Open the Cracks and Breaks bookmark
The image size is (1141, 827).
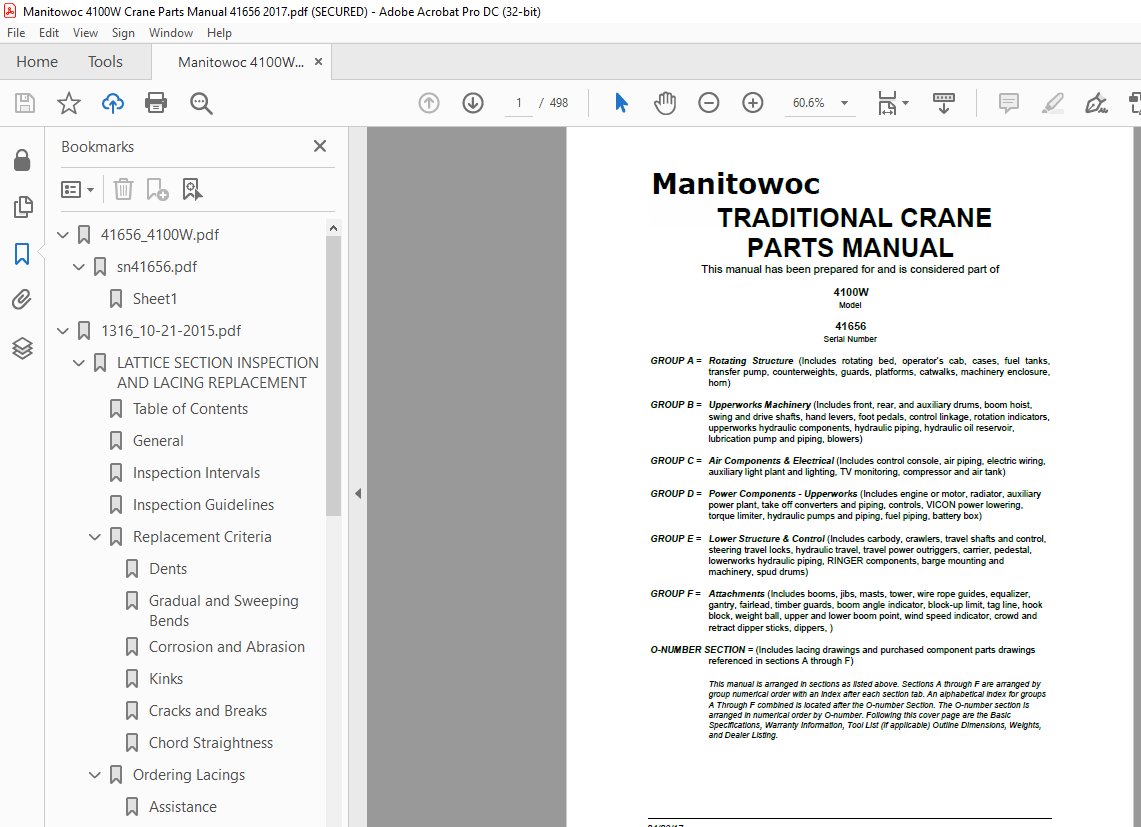coord(207,711)
